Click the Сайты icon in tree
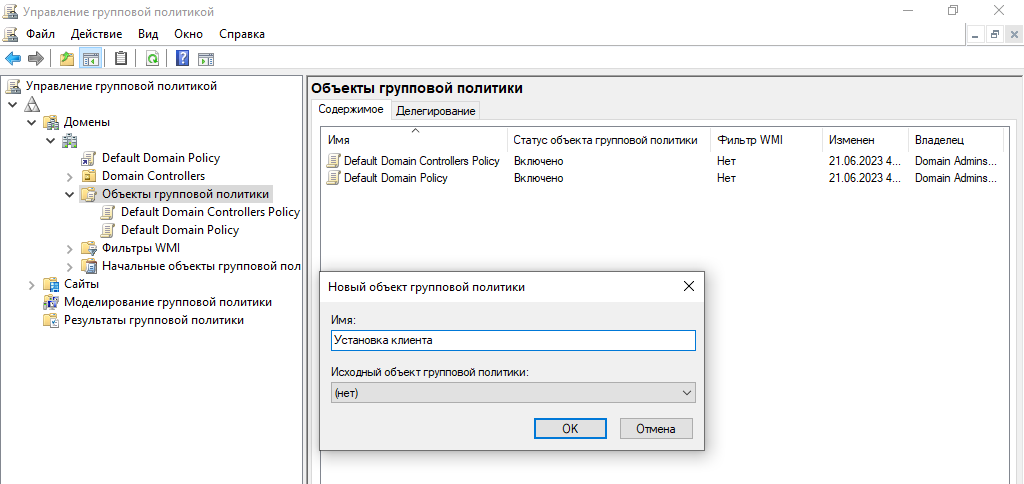This screenshot has width=1024, height=484. 51,284
